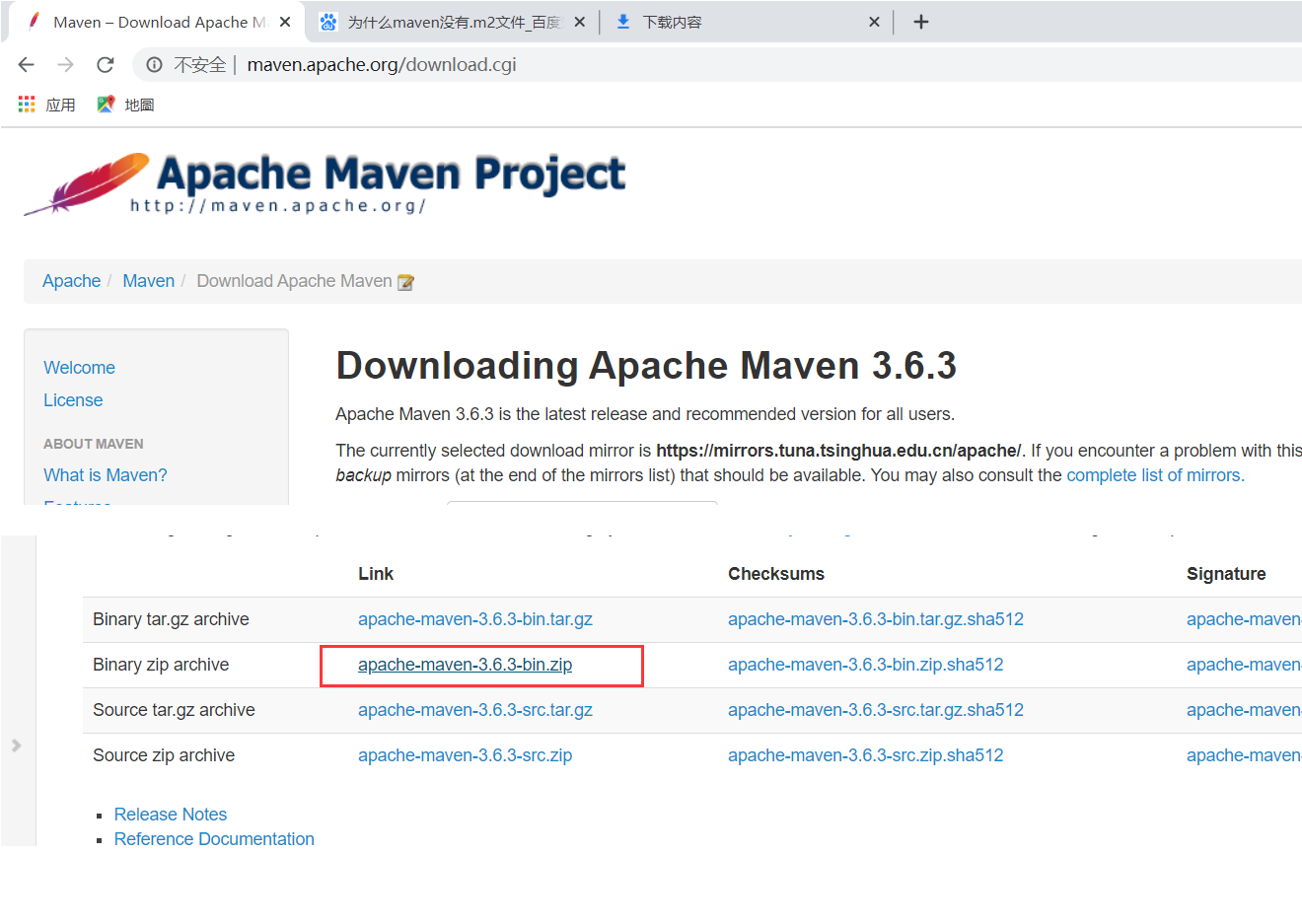Open the 地圖 maps bookmark

(125, 105)
